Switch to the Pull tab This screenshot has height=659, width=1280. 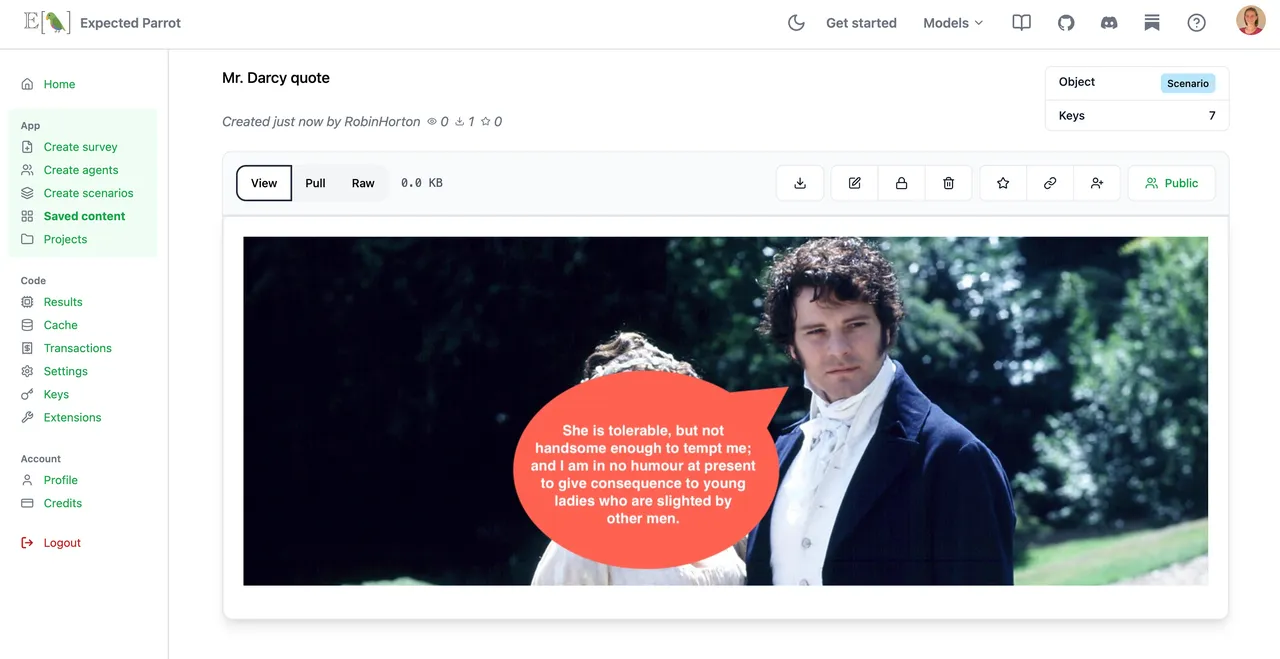click(x=315, y=183)
